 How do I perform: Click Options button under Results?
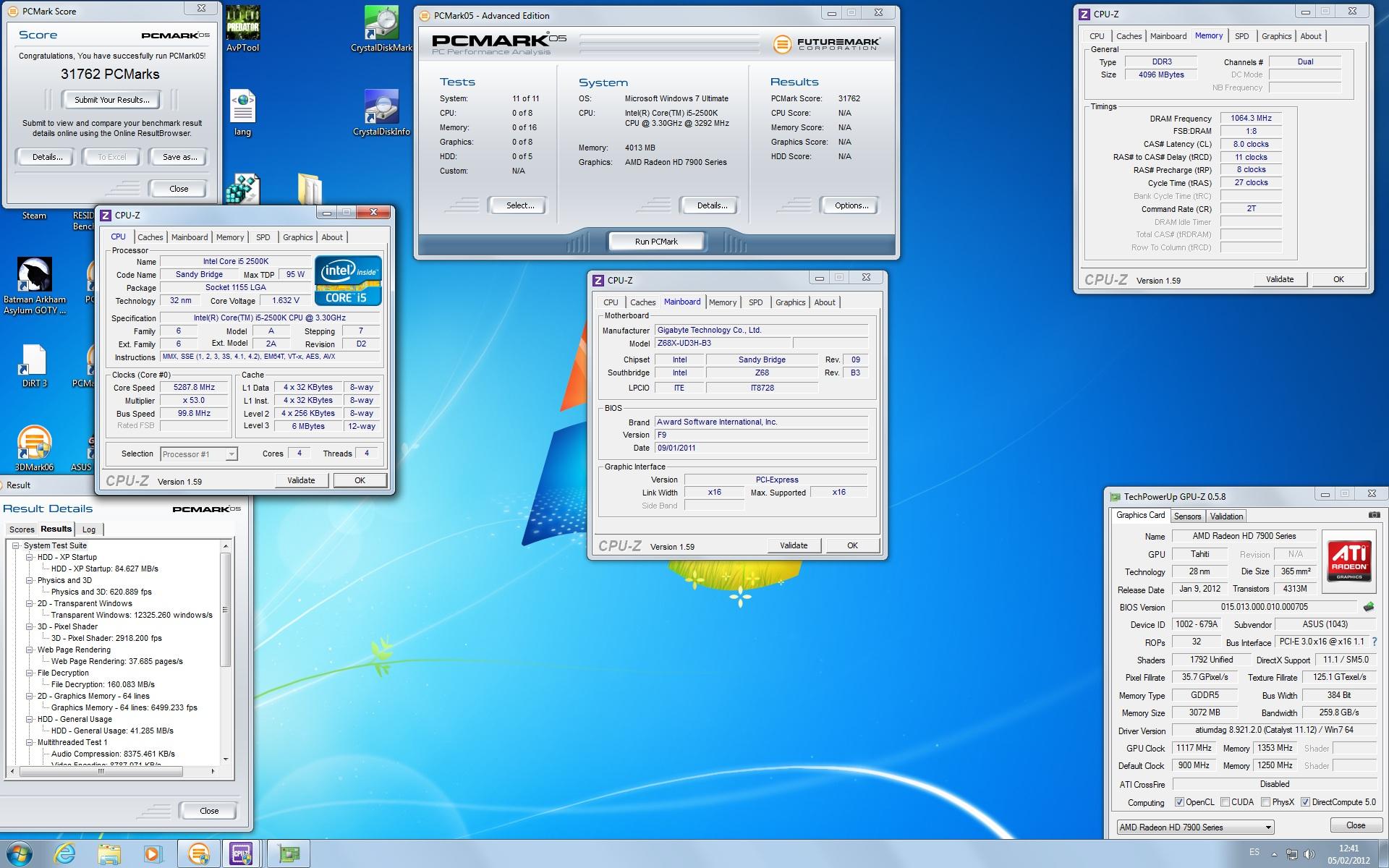[851, 205]
